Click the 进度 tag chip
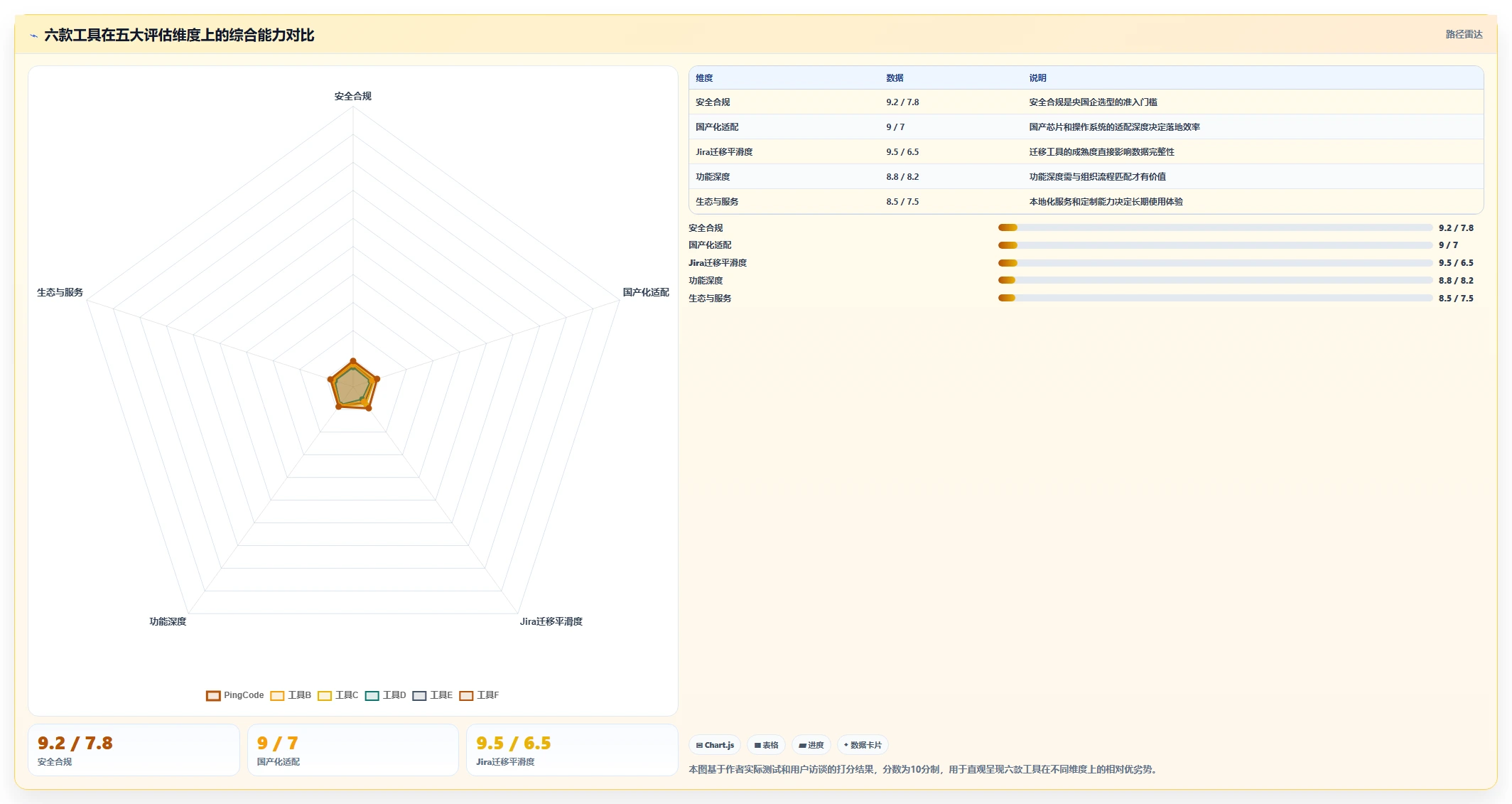The height and width of the screenshot is (804, 1512). 811,745
